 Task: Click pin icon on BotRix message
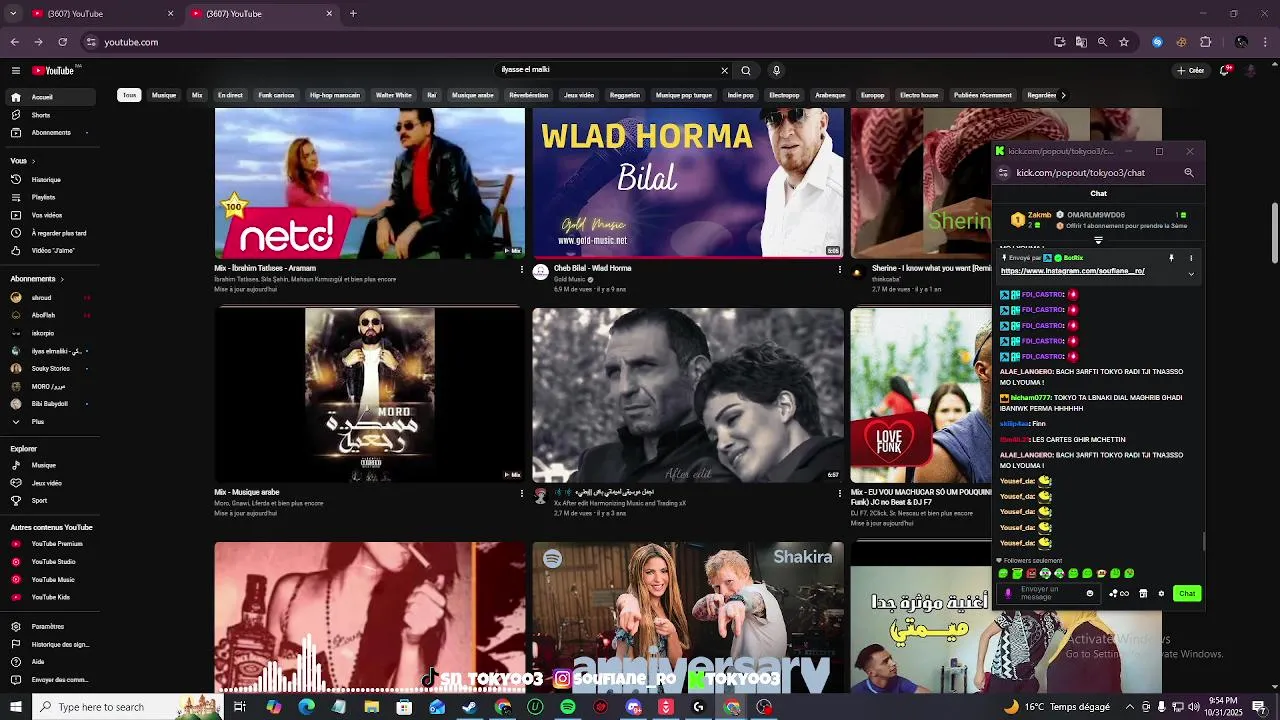1171,258
